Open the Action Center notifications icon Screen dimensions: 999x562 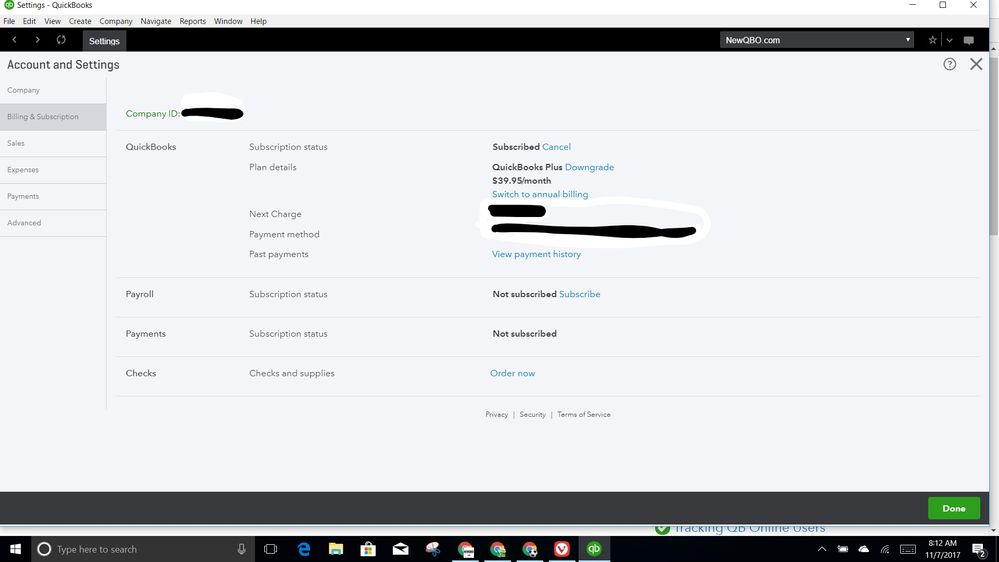(979, 549)
